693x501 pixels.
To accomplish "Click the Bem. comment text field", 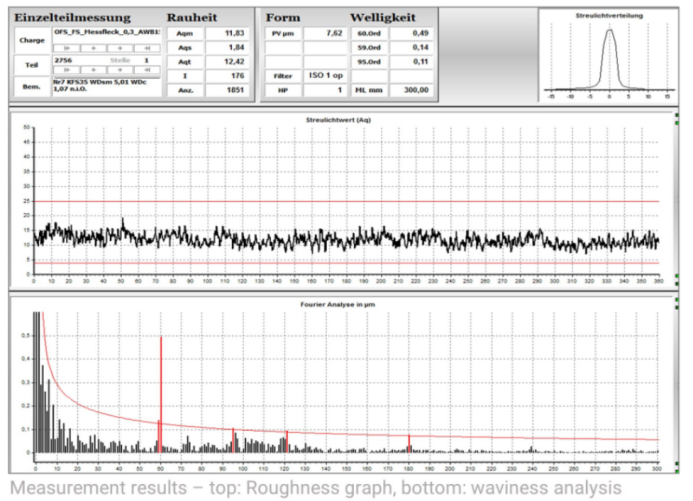I will click(105, 90).
